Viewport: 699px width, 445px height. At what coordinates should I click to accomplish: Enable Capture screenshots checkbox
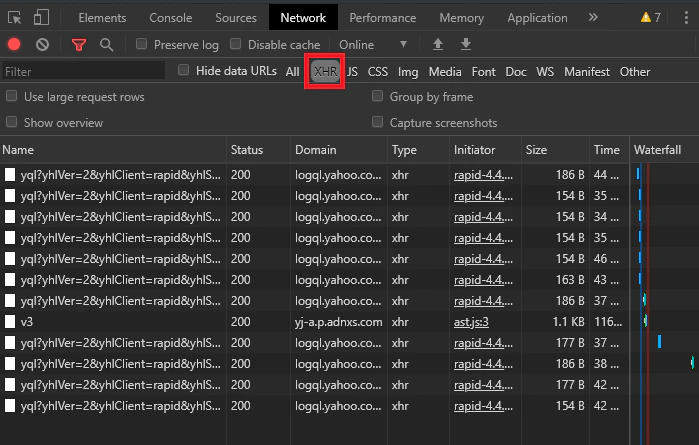coord(377,122)
